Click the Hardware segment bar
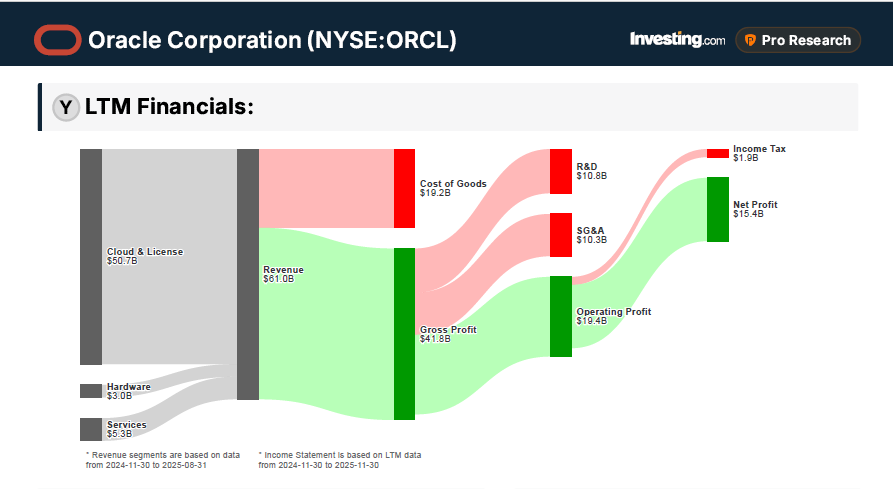The image size is (893, 489). (x=91, y=391)
